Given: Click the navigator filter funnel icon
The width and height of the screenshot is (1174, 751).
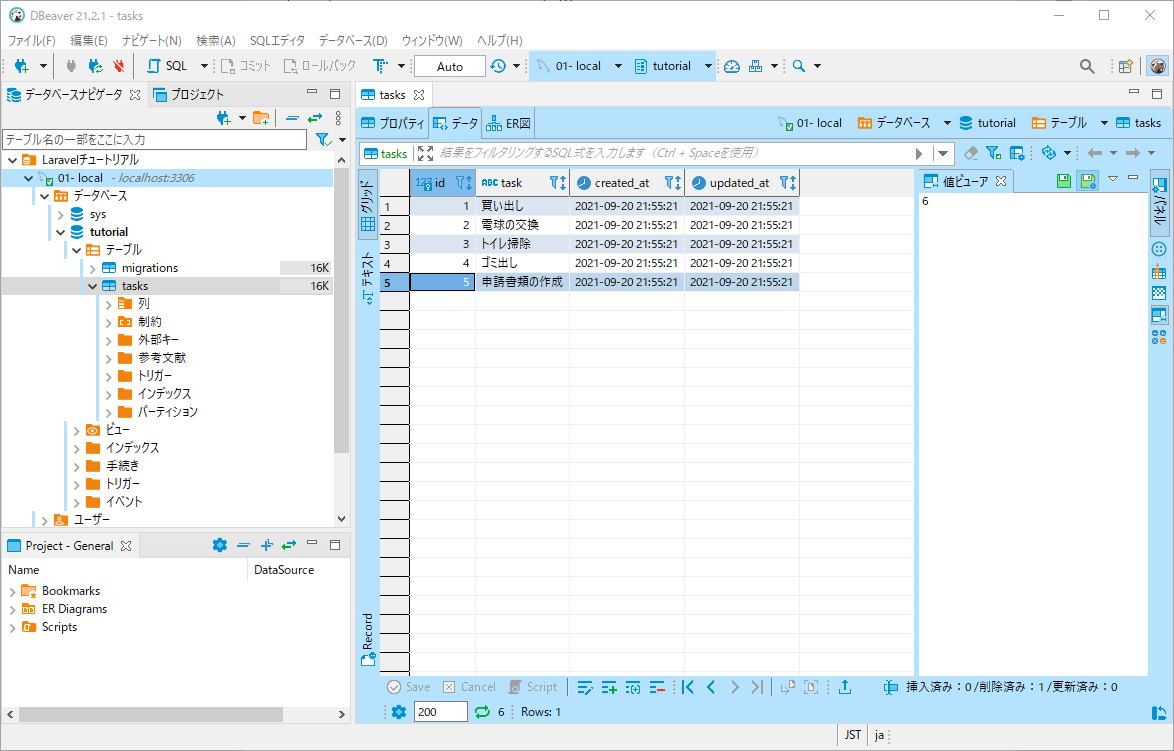Looking at the screenshot, I should coord(323,139).
